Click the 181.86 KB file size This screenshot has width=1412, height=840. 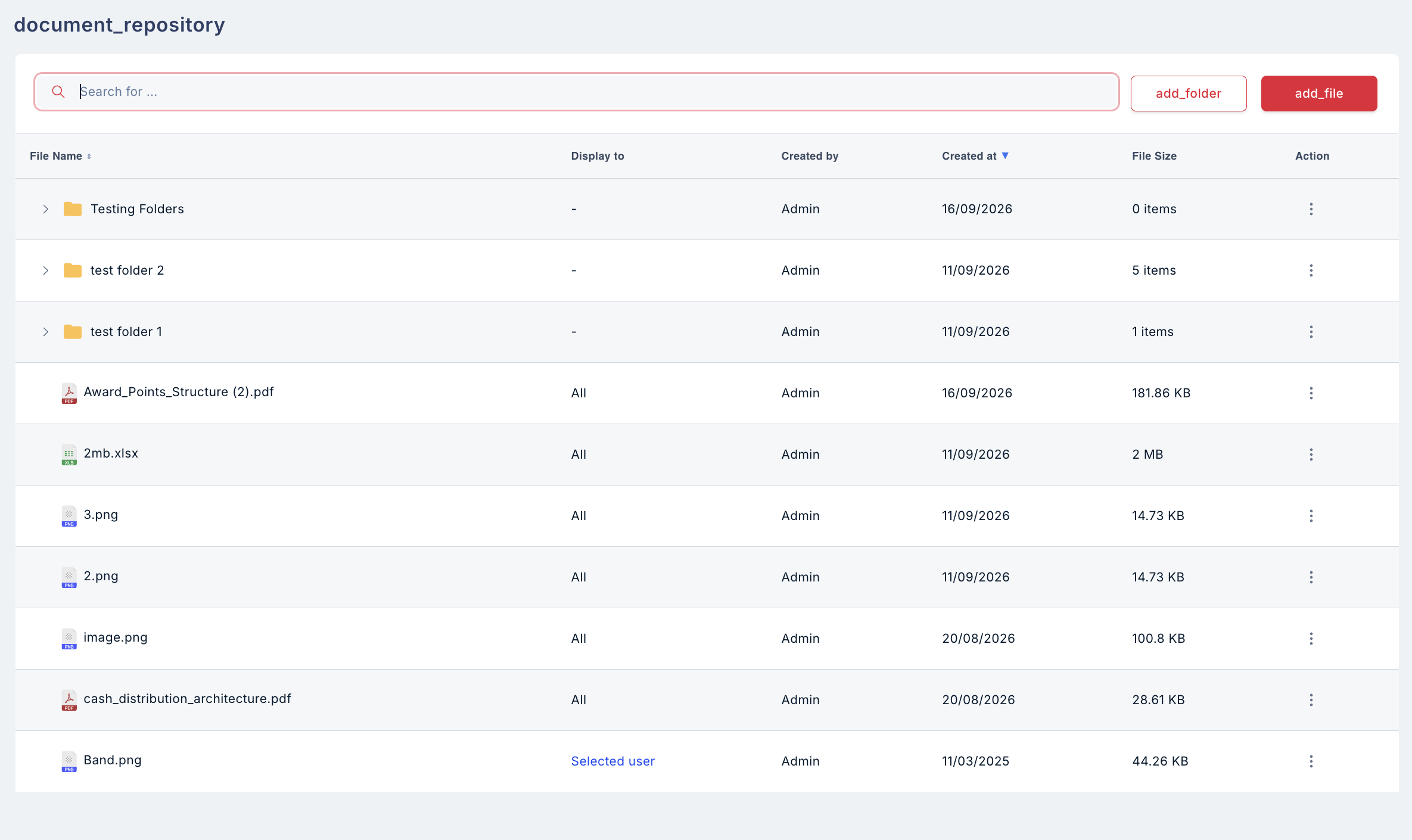tap(1161, 393)
